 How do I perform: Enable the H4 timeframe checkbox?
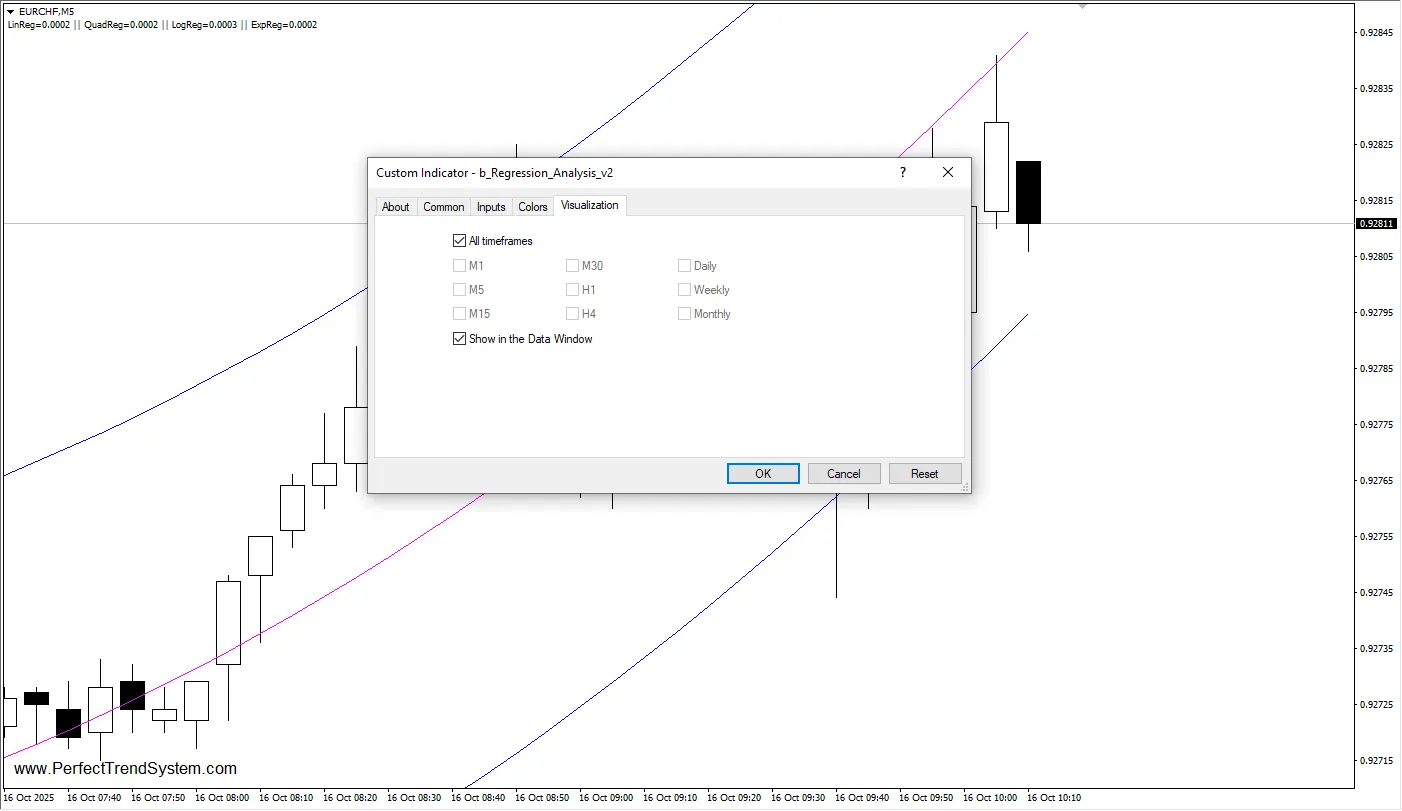tap(571, 313)
